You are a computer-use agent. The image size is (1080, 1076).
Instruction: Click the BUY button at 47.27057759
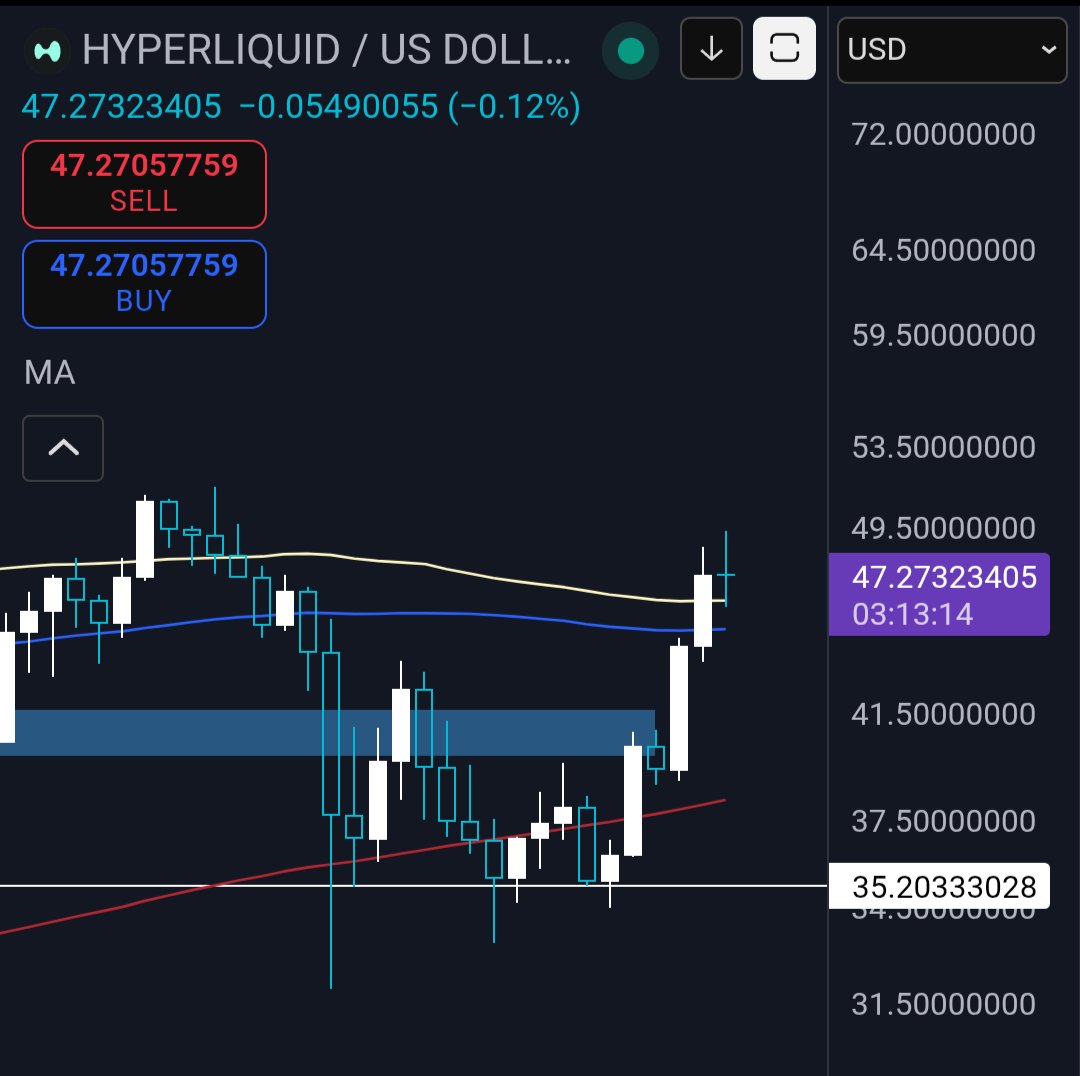(x=144, y=284)
